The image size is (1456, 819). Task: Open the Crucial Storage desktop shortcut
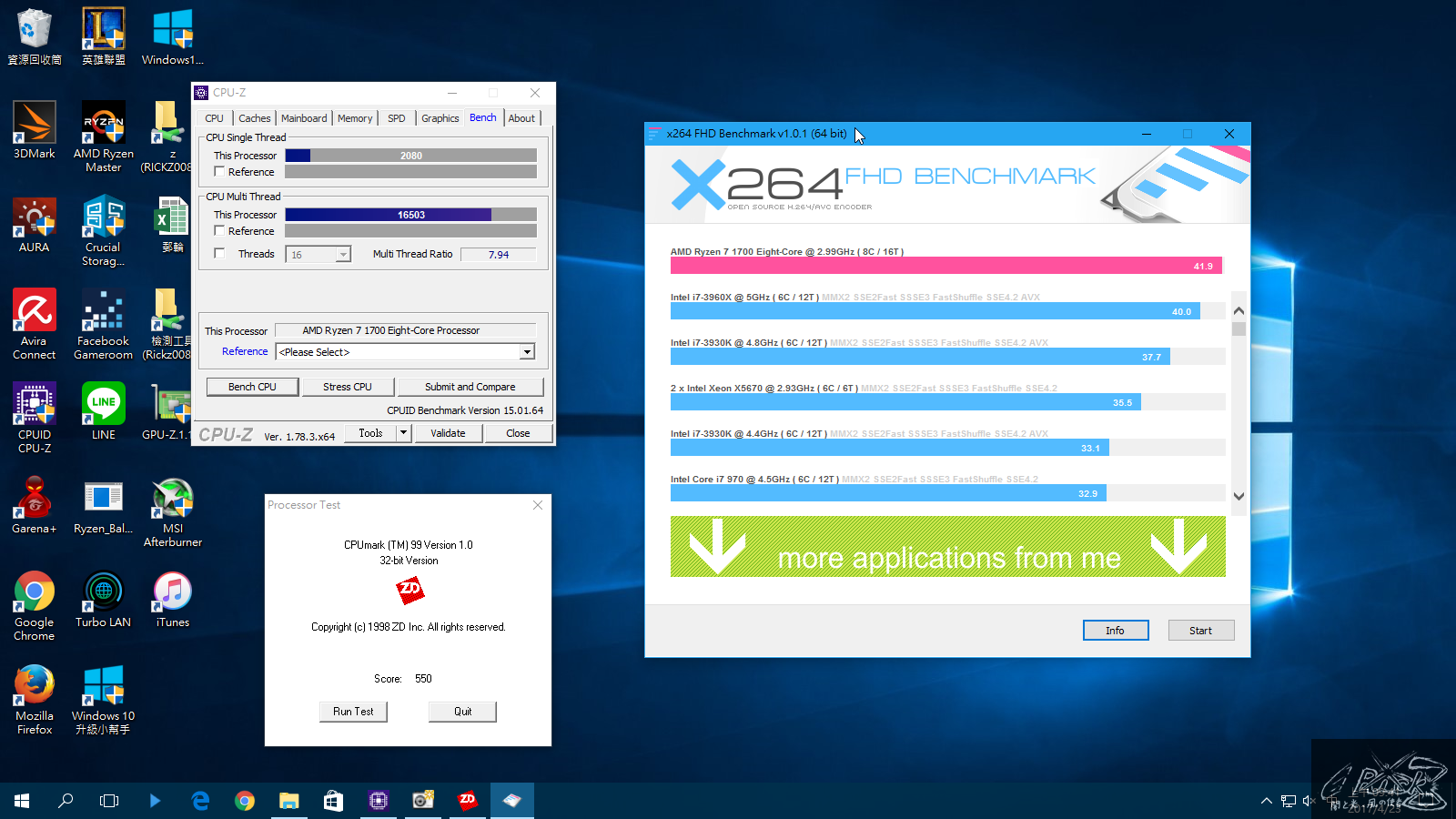coord(104,231)
